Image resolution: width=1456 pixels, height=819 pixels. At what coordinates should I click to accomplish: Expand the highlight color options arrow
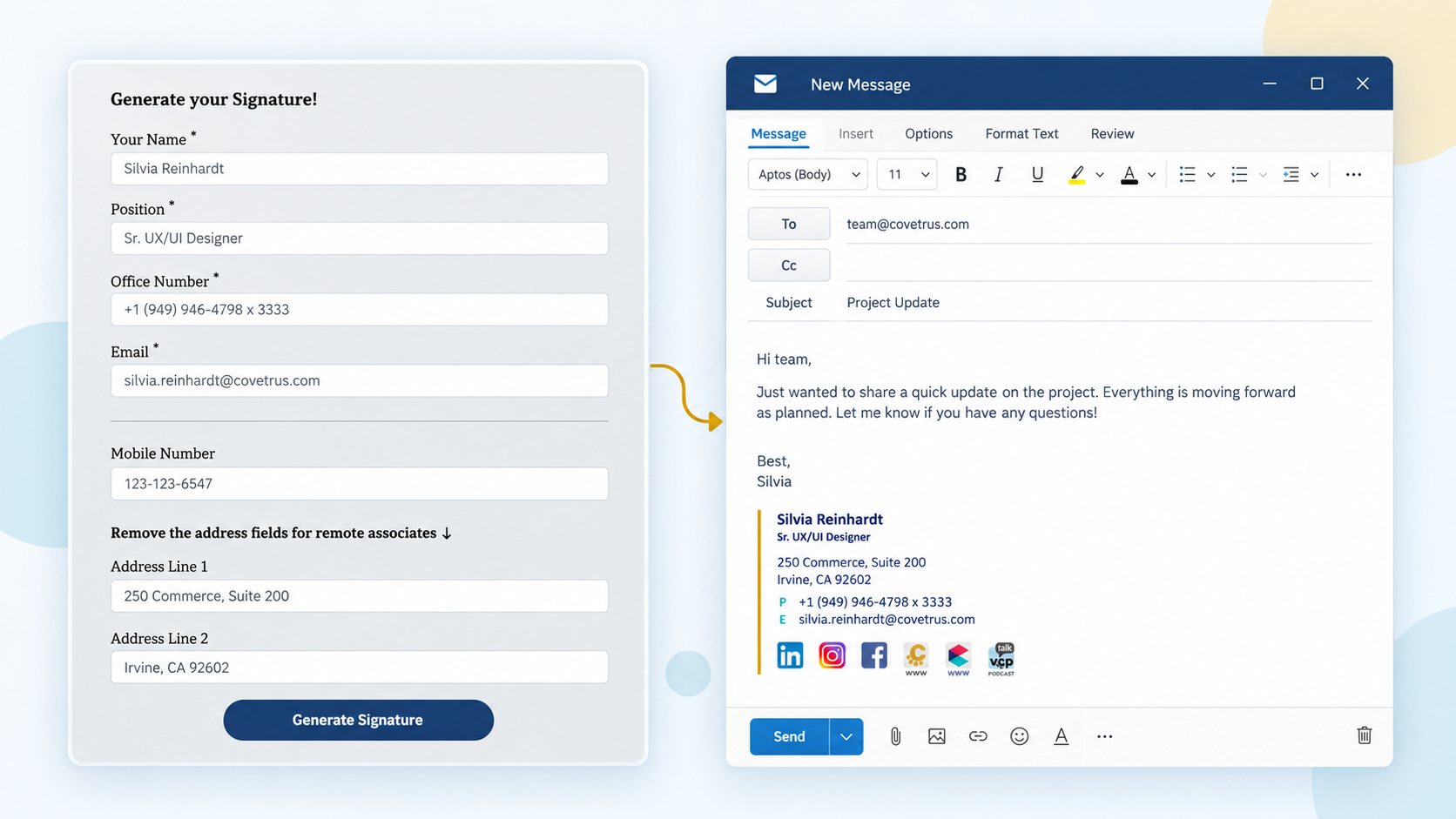[1100, 175]
